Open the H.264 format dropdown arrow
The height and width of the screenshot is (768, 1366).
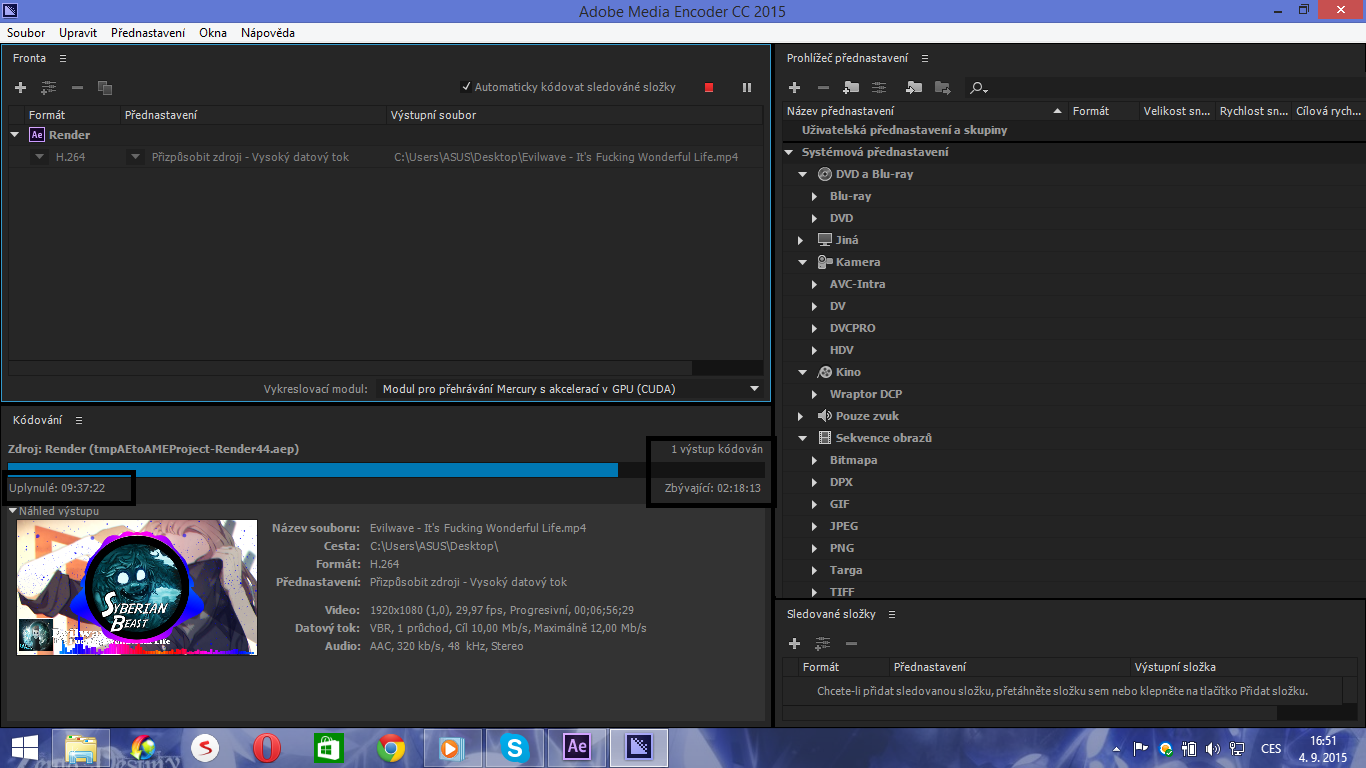coord(40,157)
